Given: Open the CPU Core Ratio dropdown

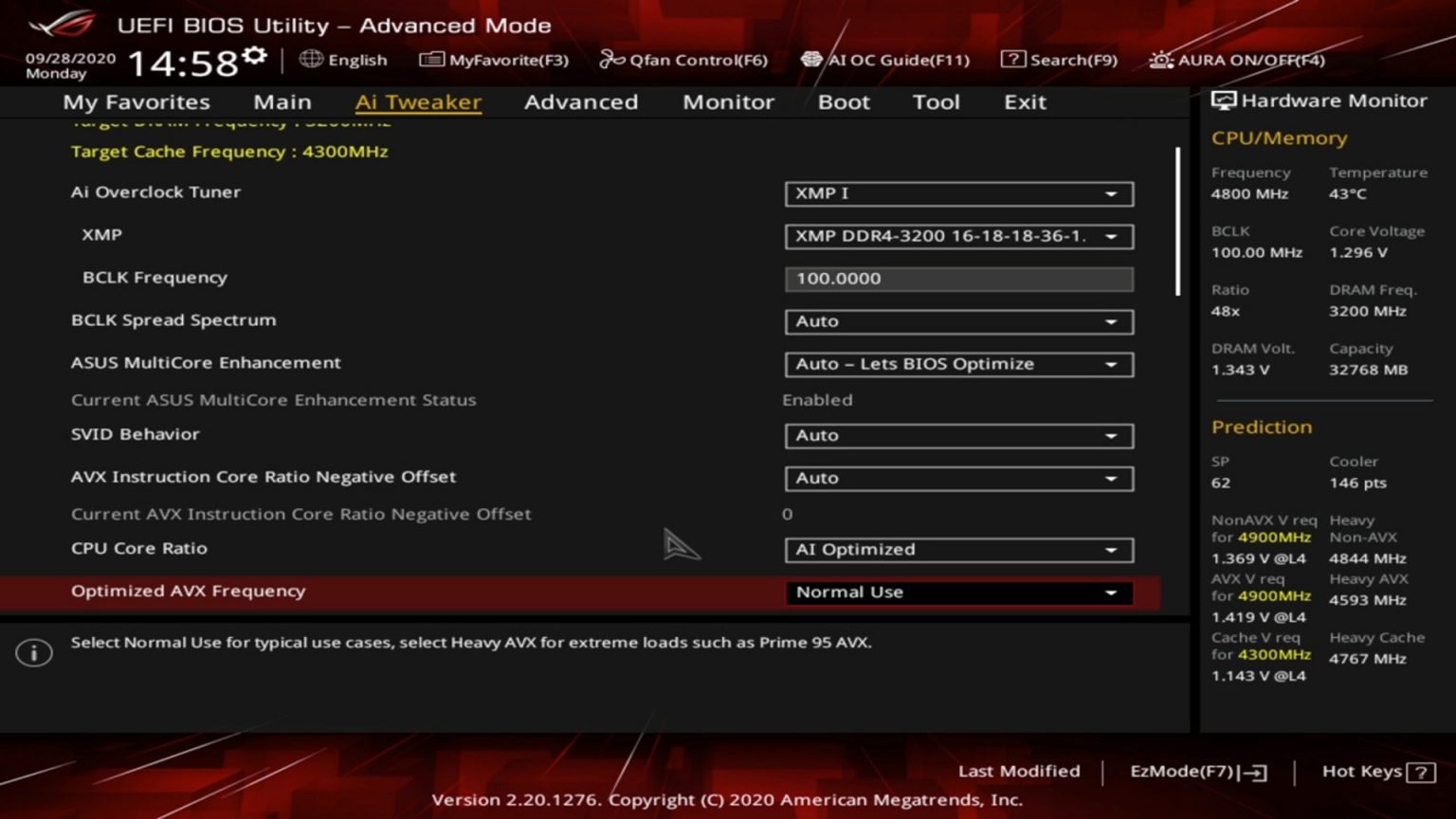Looking at the screenshot, I should point(958,550).
